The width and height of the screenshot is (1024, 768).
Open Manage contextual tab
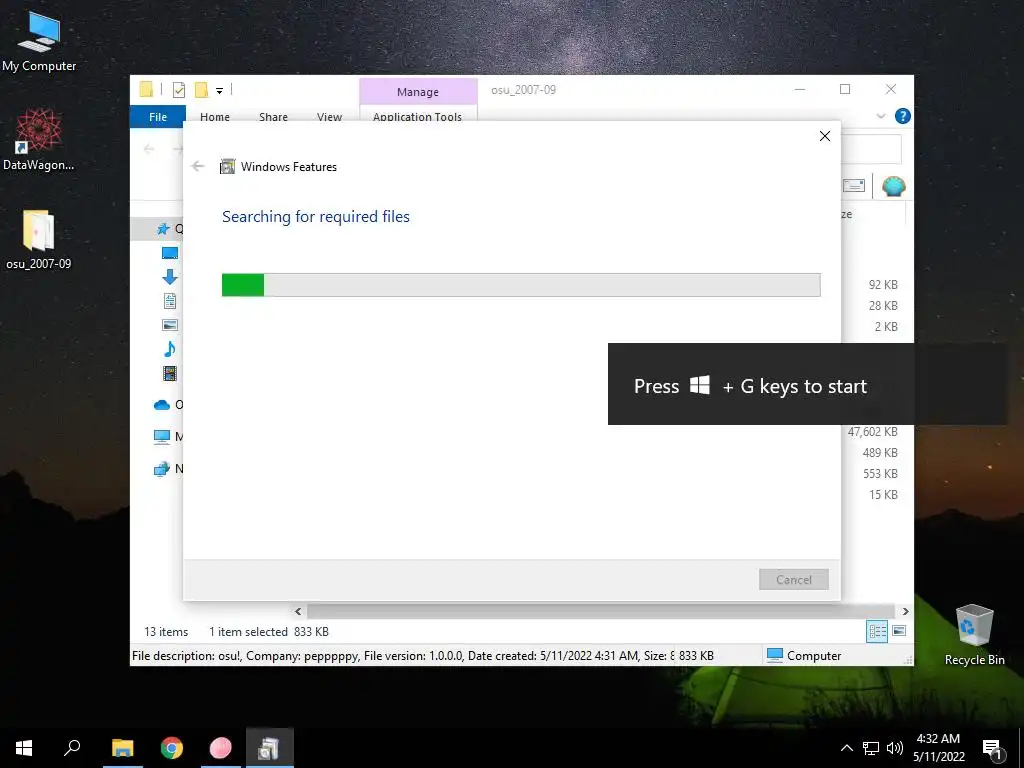click(x=418, y=92)
